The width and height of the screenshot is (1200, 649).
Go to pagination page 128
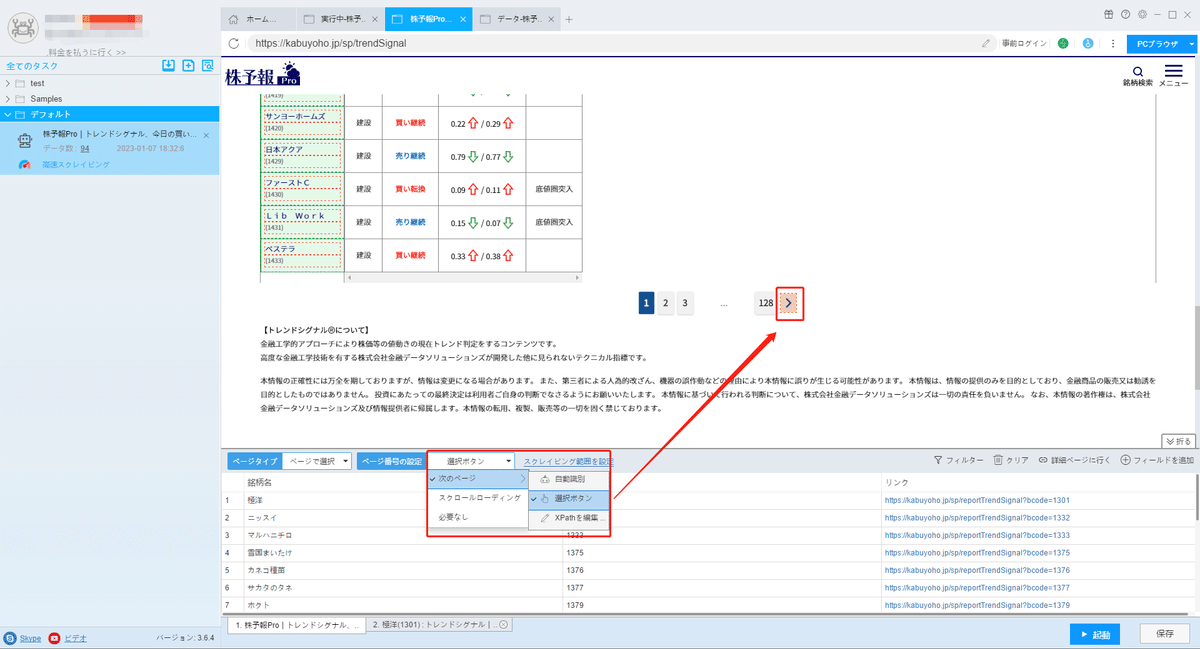pyautogui.click(x=765, y=303)
